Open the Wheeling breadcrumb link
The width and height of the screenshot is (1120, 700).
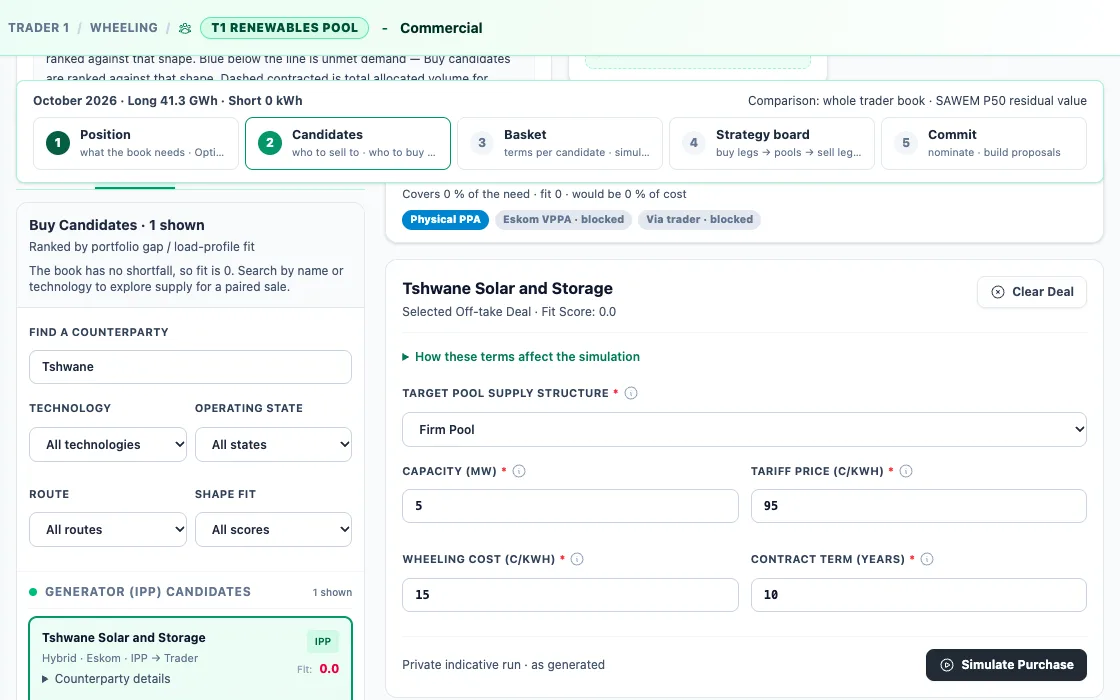coord(124,28)
